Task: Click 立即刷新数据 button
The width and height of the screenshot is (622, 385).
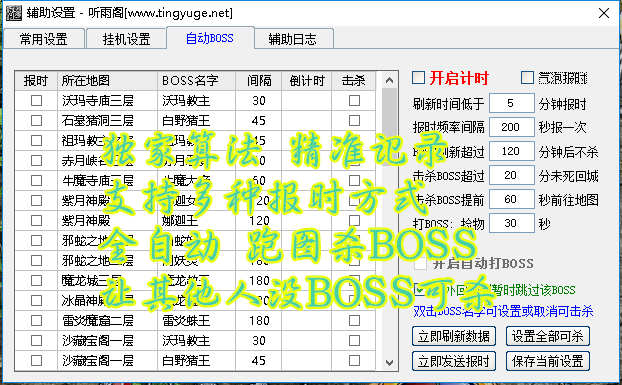Action: pyautogui.click(x=454, y=336)
